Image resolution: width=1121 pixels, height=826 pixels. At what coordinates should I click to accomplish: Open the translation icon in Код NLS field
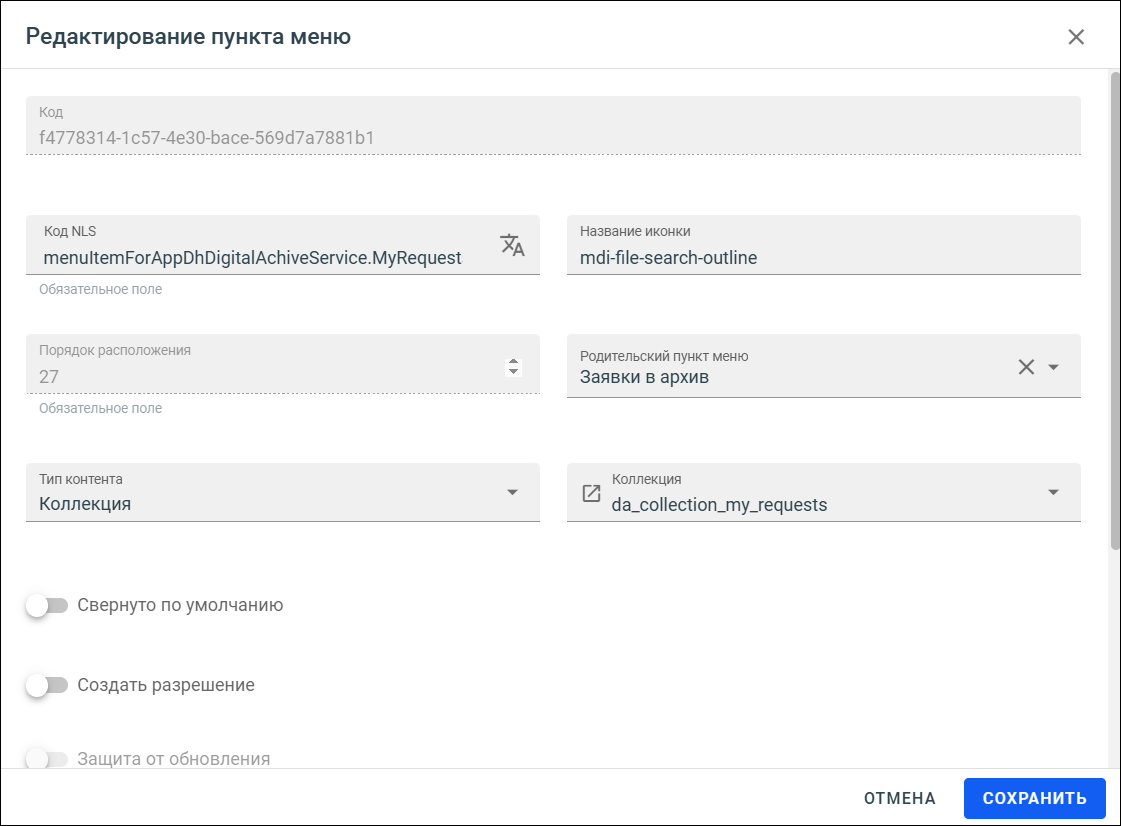pos(512,245)
